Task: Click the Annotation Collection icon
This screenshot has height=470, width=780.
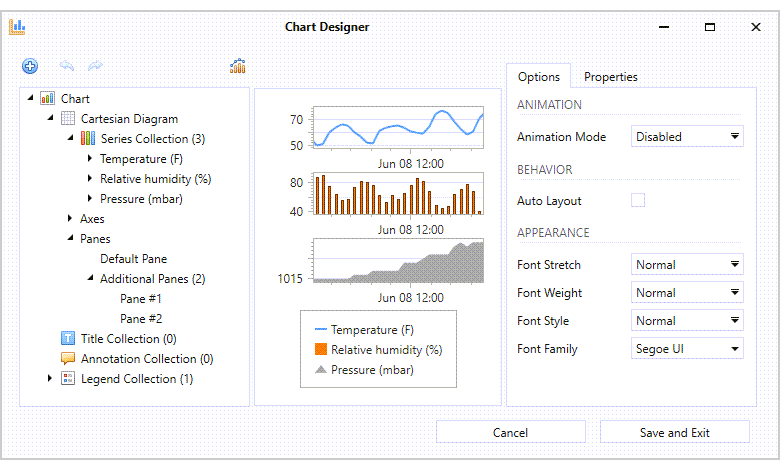Action: [x=68, y=359]
